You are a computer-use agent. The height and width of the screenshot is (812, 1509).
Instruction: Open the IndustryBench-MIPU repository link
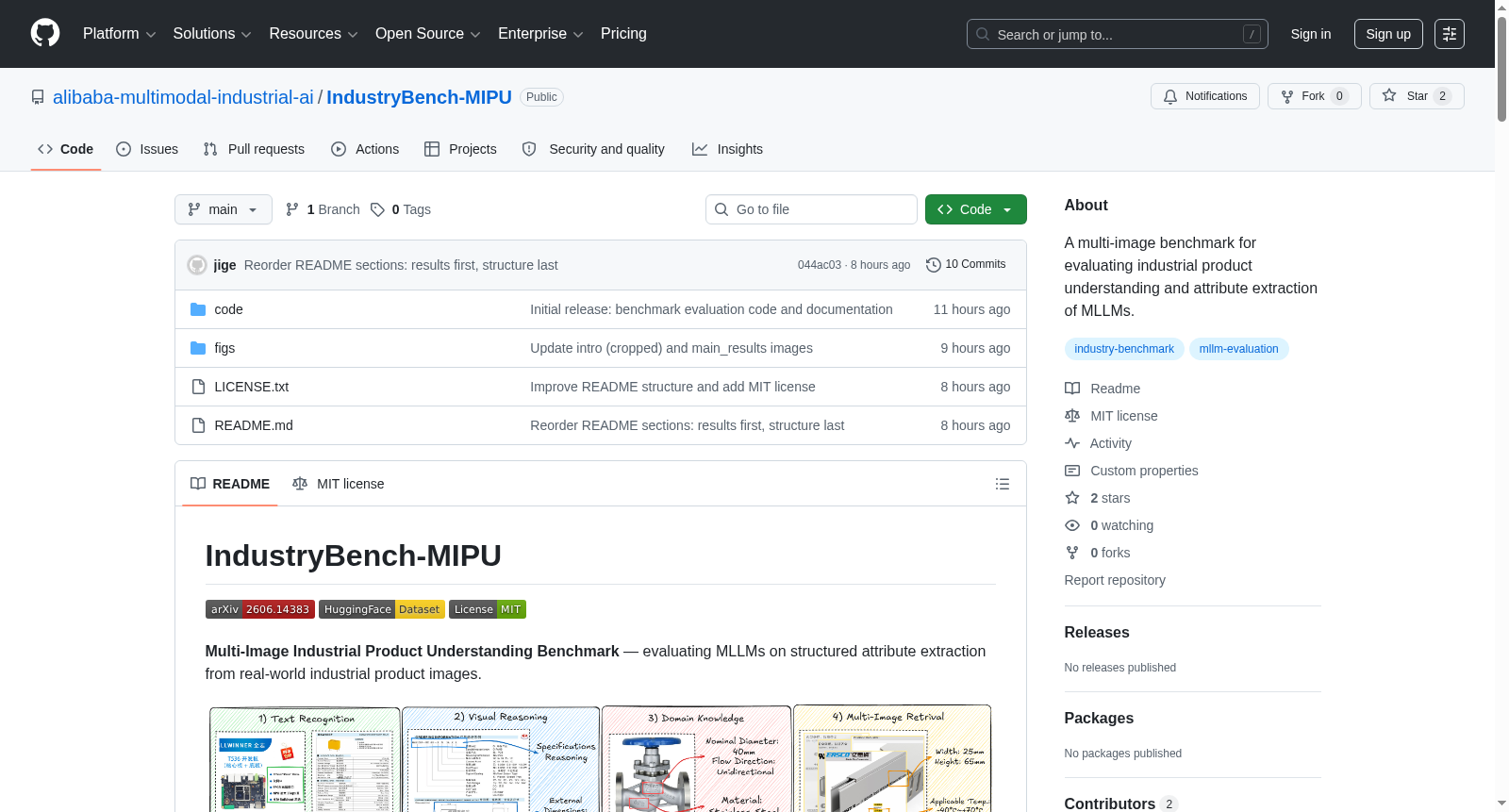(419, 97)
